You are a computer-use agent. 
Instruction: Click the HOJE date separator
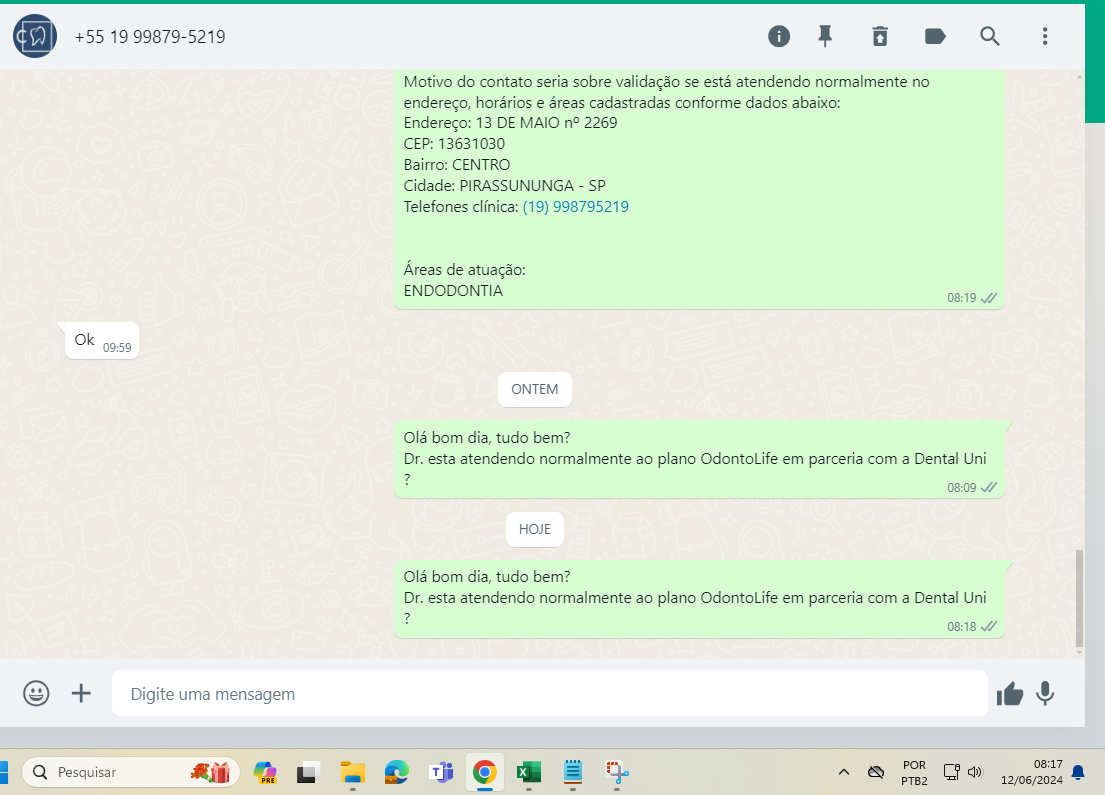[535, 529]
